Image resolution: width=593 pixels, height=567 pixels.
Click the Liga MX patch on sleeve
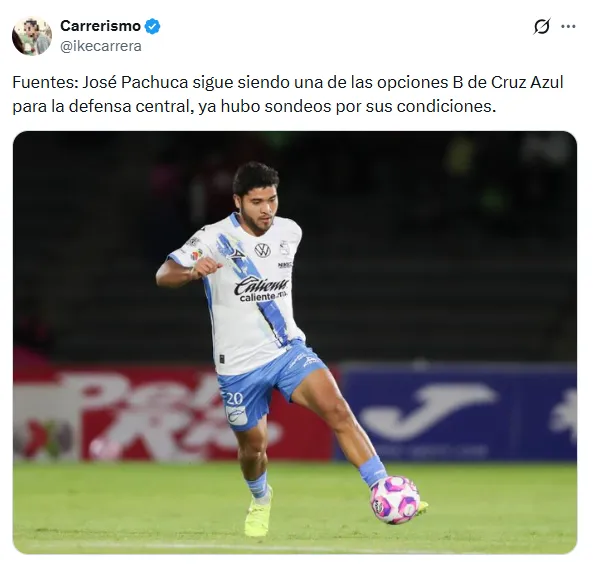196,255
